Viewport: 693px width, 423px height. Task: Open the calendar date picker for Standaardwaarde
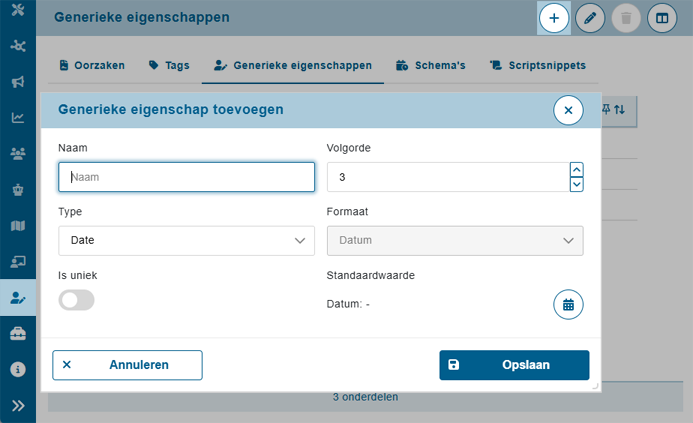(568, 304)
